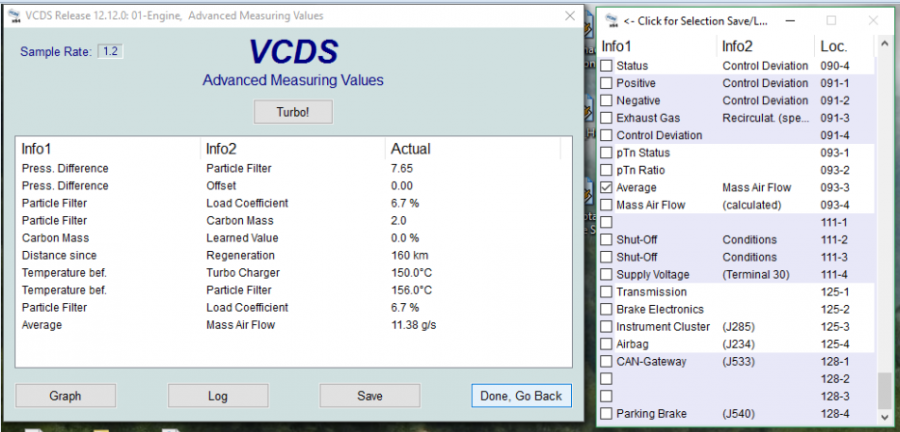Screen dimensions: 900x432
Task: Click the Turbo! button
Action: (x=293, y=112)
